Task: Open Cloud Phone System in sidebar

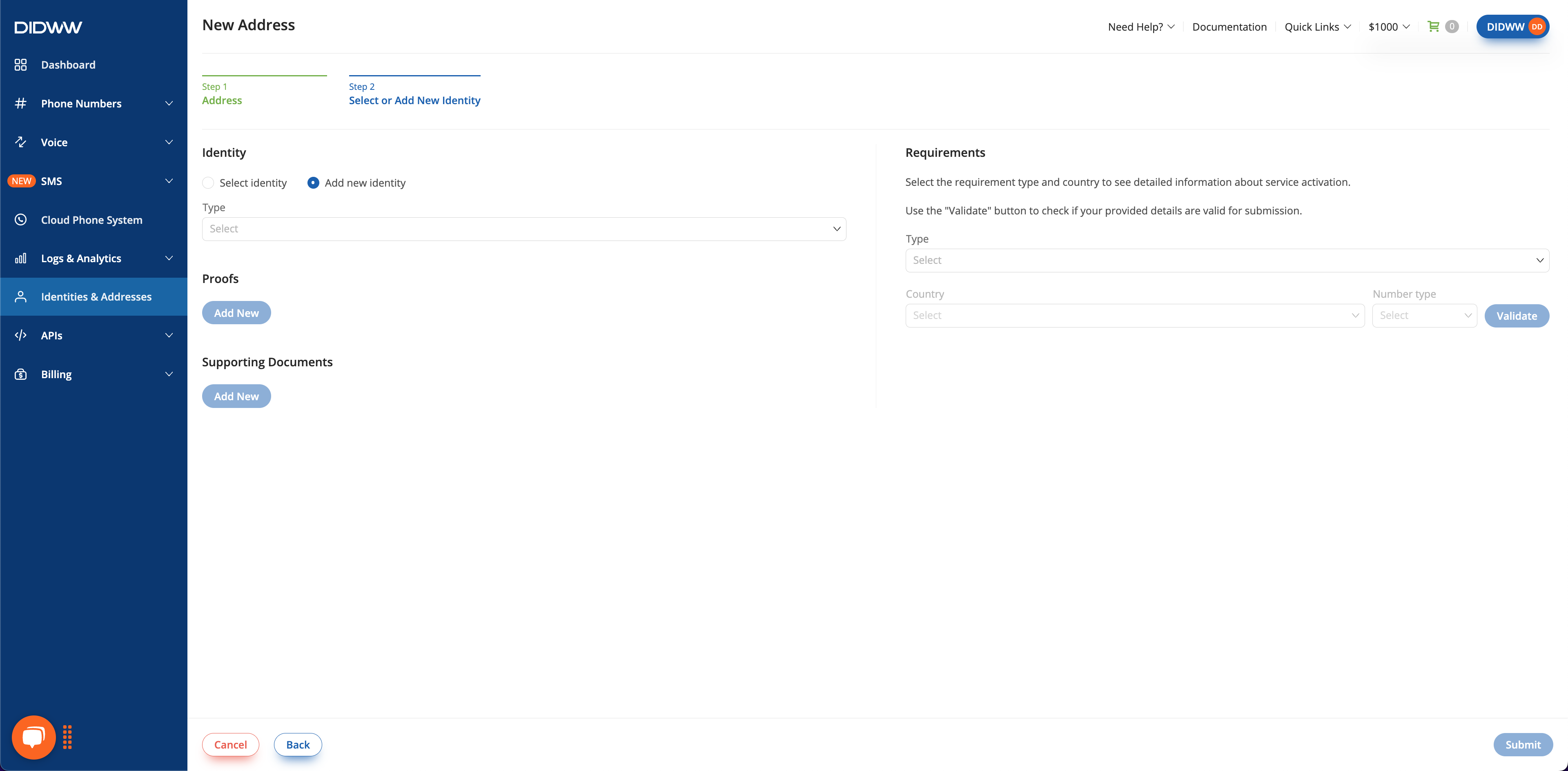Action: (94, 220)
